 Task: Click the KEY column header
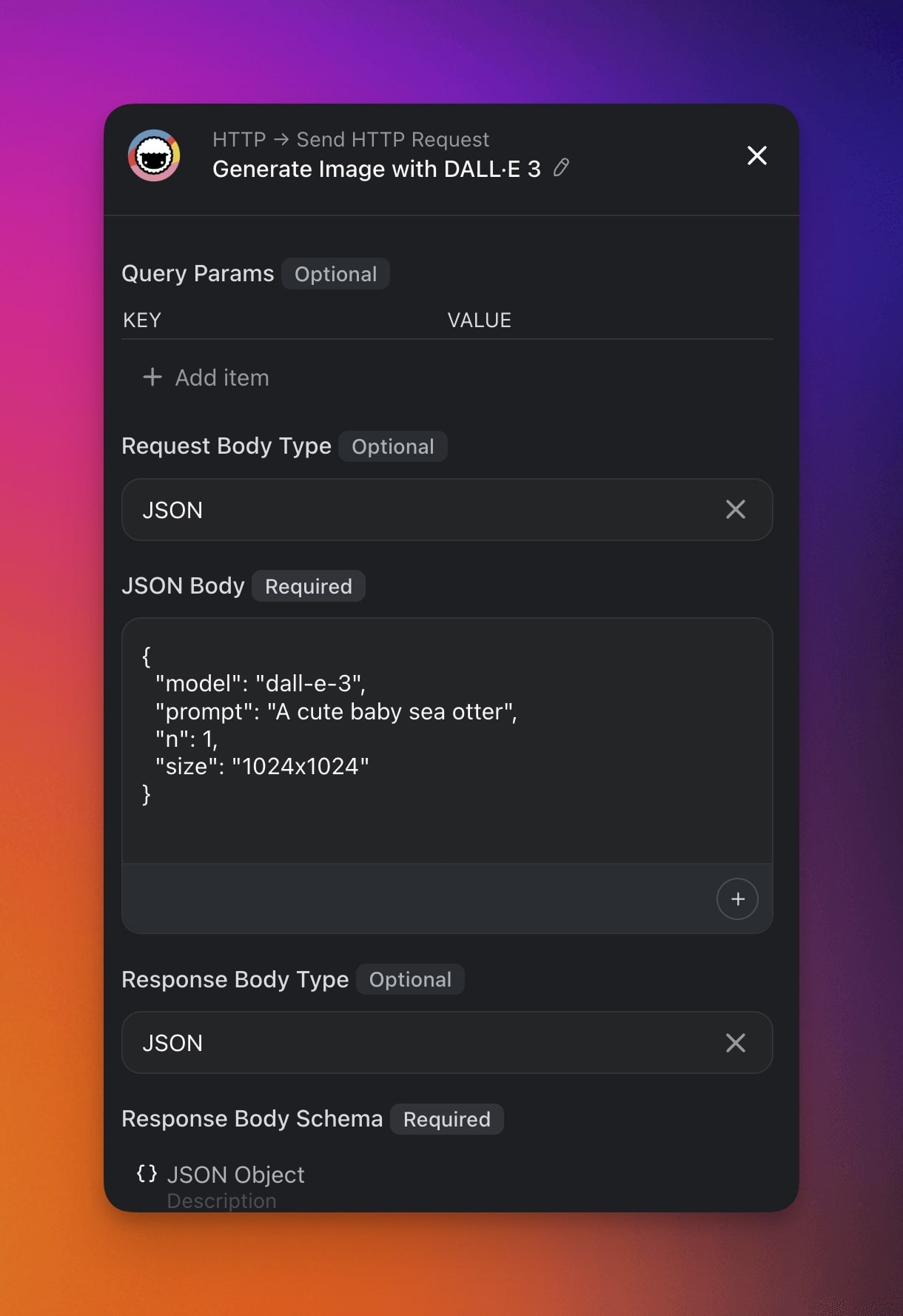pyautogui.click(x=142, y=320)
